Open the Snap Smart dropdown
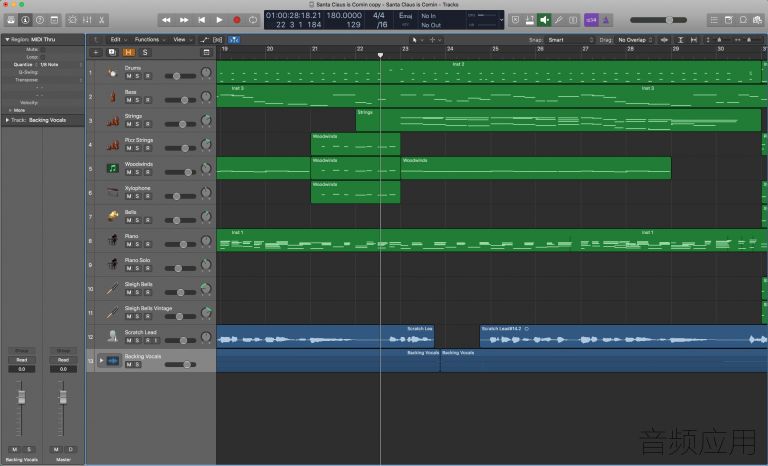The width and height of the screenshot is (768, 466). [570, 40]
